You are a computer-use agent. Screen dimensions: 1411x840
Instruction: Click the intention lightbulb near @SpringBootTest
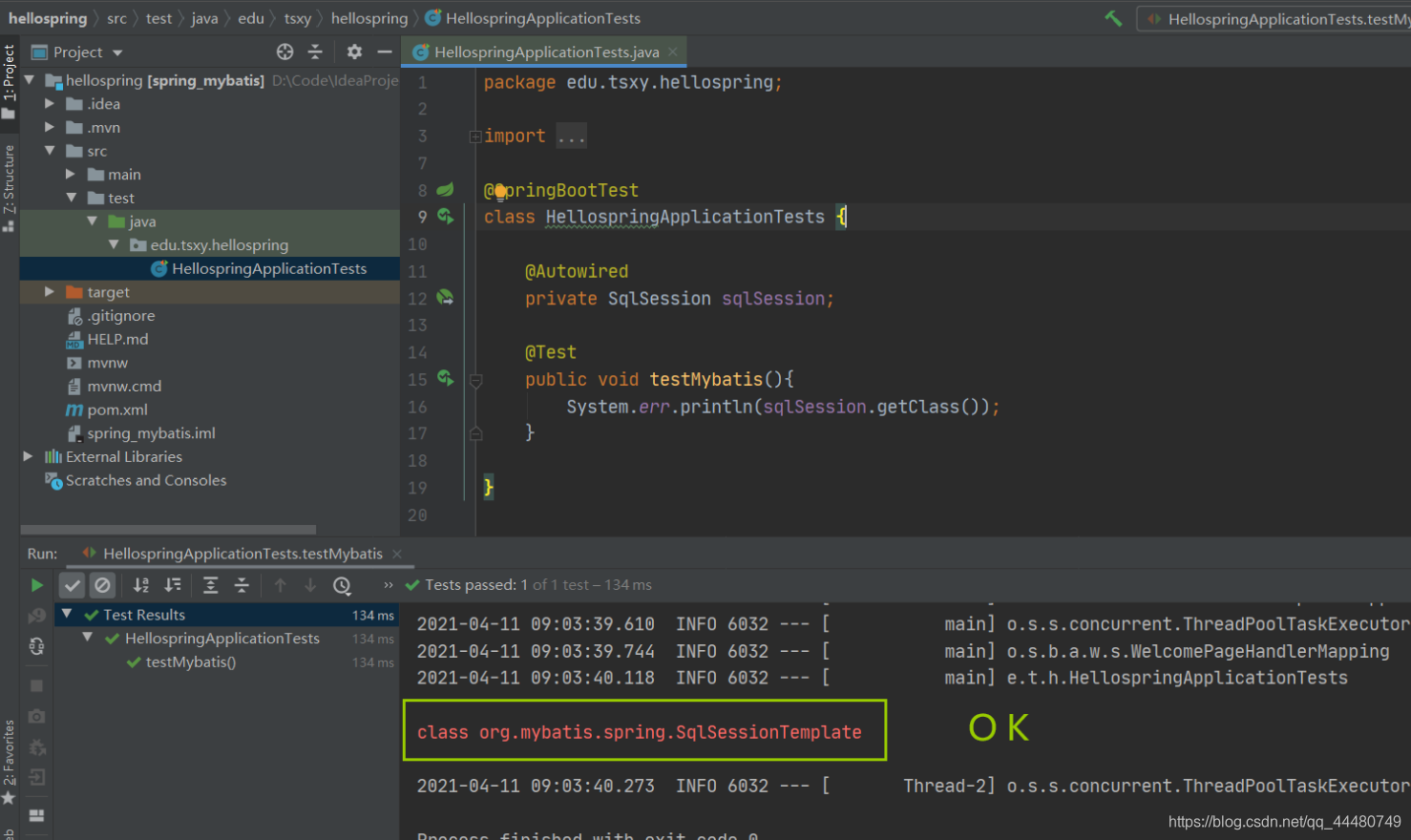point(500,191)
